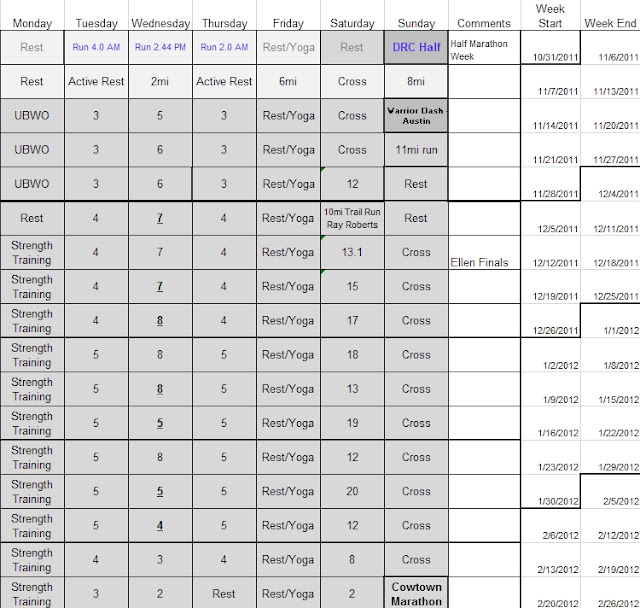
Task: Select the 12/4/2011 week end date
Action: click(610, 184)
